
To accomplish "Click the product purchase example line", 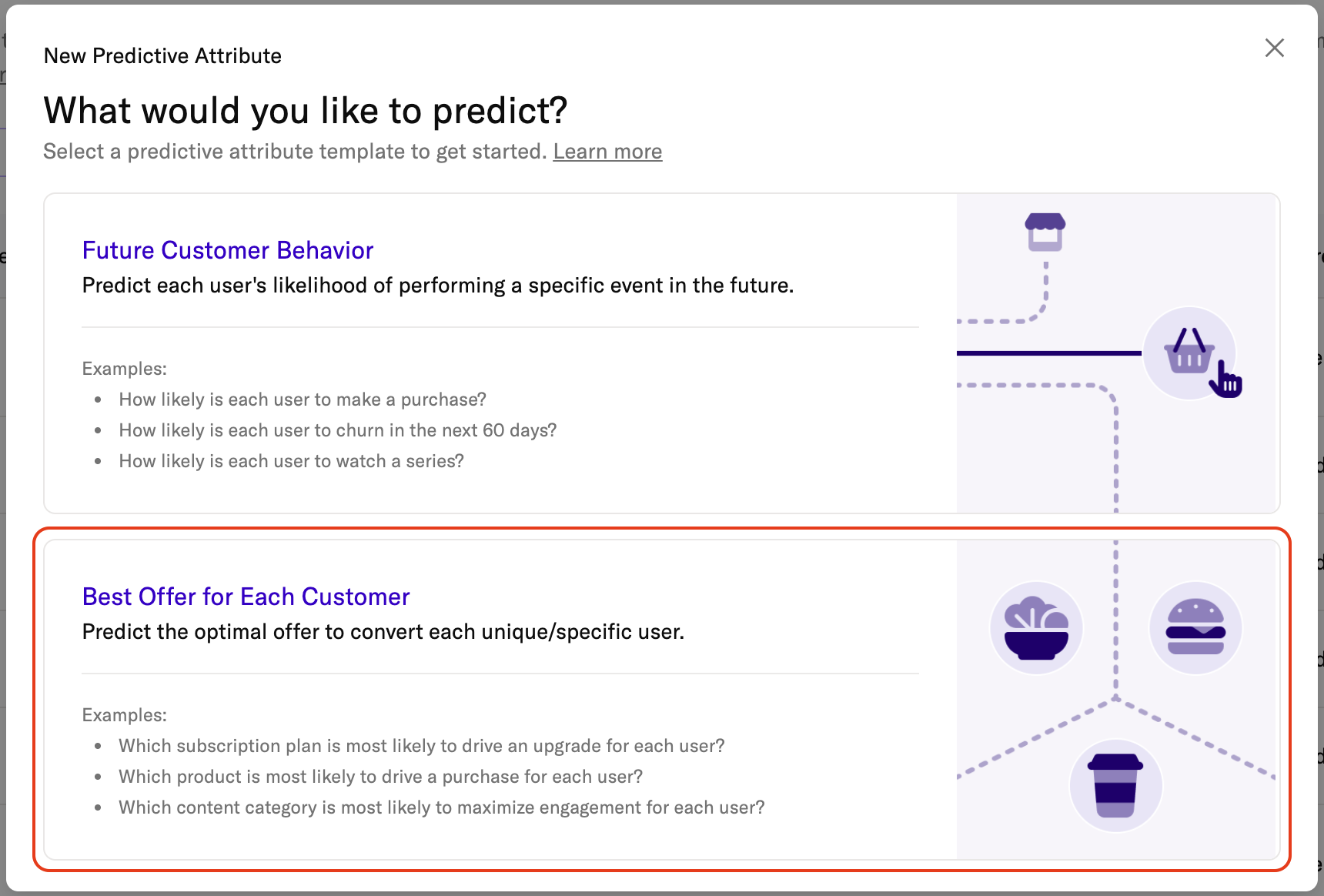I will pos(380,777).
